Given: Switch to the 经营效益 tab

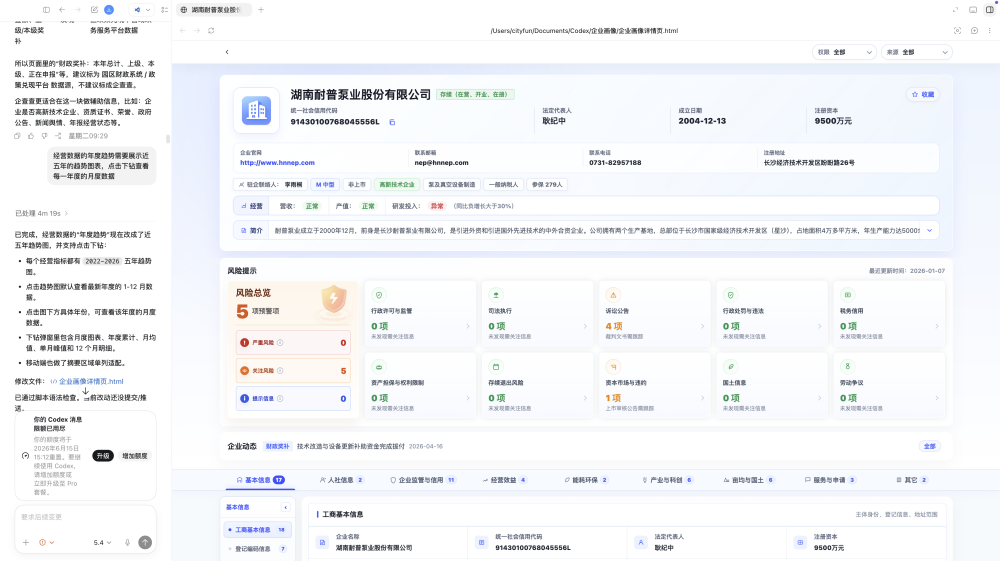Looking at the screenshot, I should click(504, 480).
